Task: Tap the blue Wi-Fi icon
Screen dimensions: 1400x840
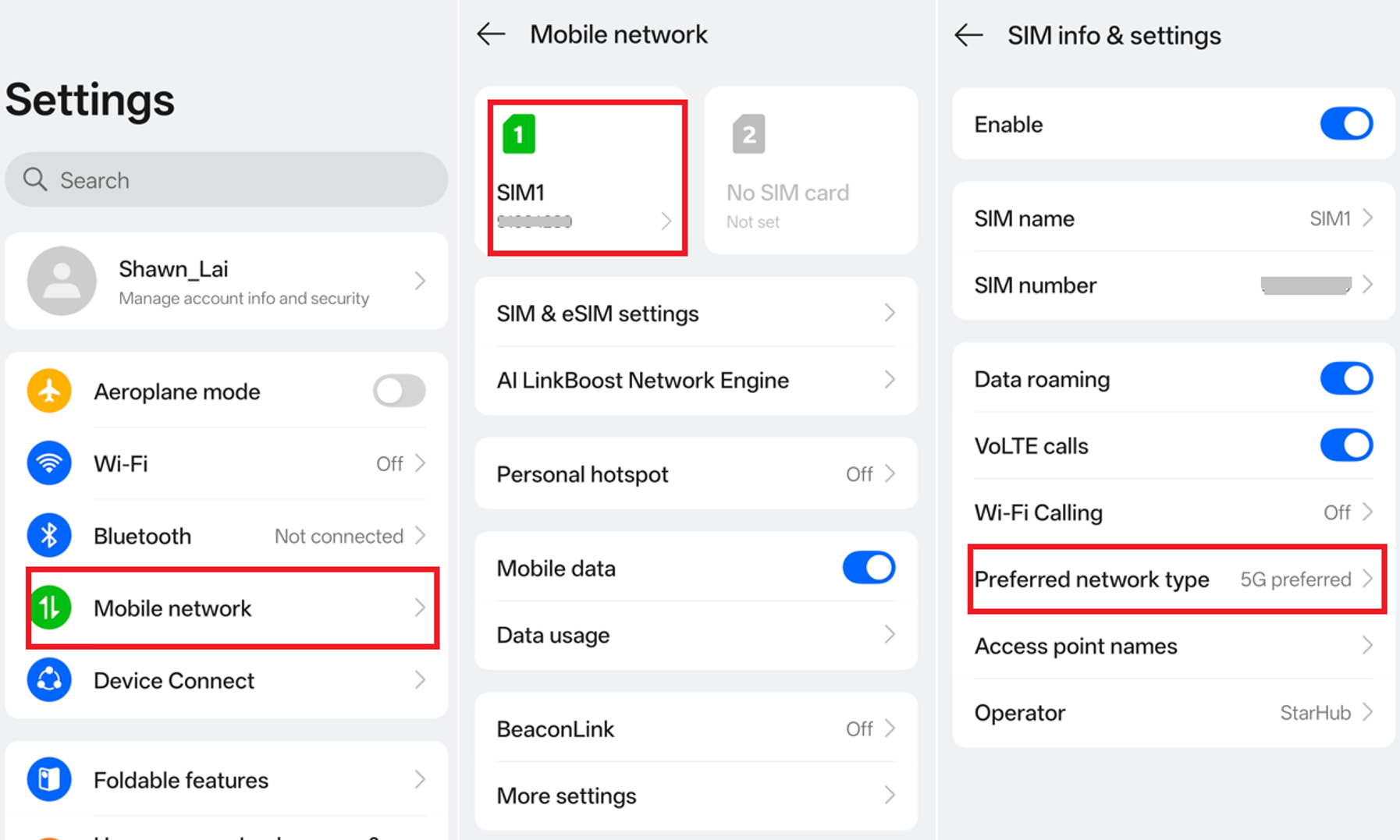Action: click(x=49, y=463)
